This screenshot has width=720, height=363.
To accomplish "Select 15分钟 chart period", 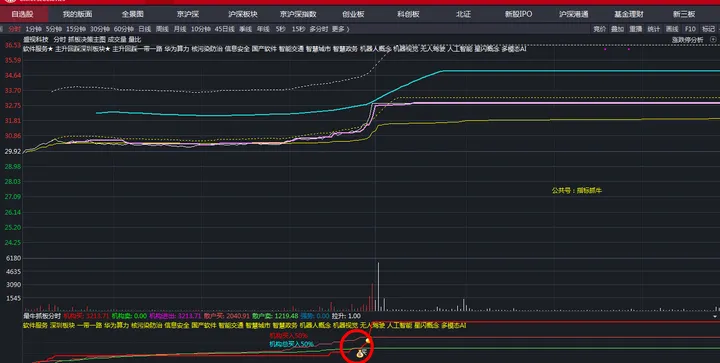I will (x=76, y=29).
